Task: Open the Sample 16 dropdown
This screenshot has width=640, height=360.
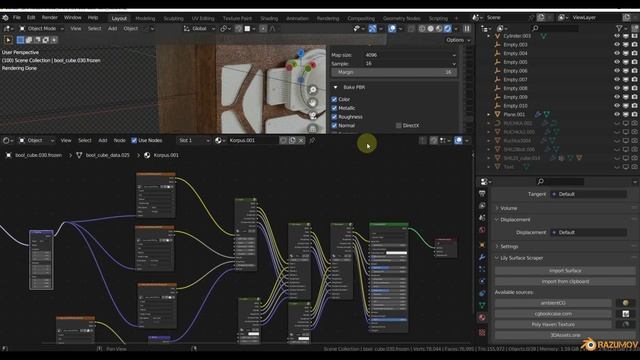Action: [410, 64]
